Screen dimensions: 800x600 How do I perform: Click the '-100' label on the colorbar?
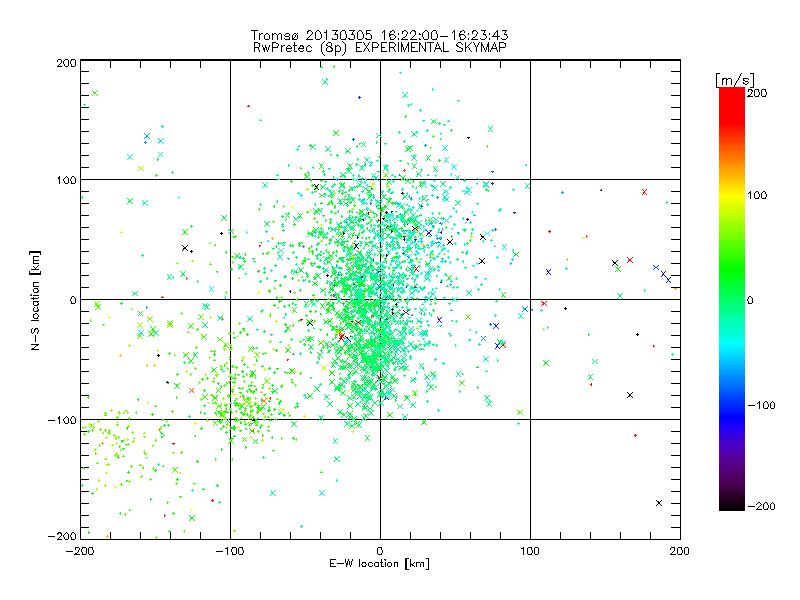coord(761,406)
